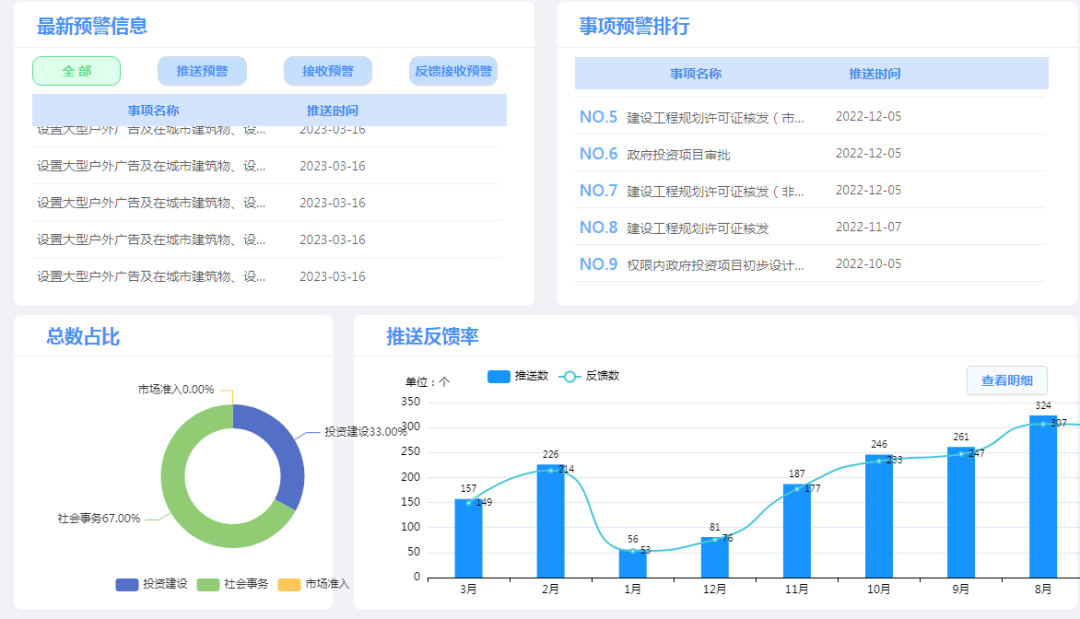
Task: Select NO.9 权限内政府投资项目 row
Action: click(715, 265)
